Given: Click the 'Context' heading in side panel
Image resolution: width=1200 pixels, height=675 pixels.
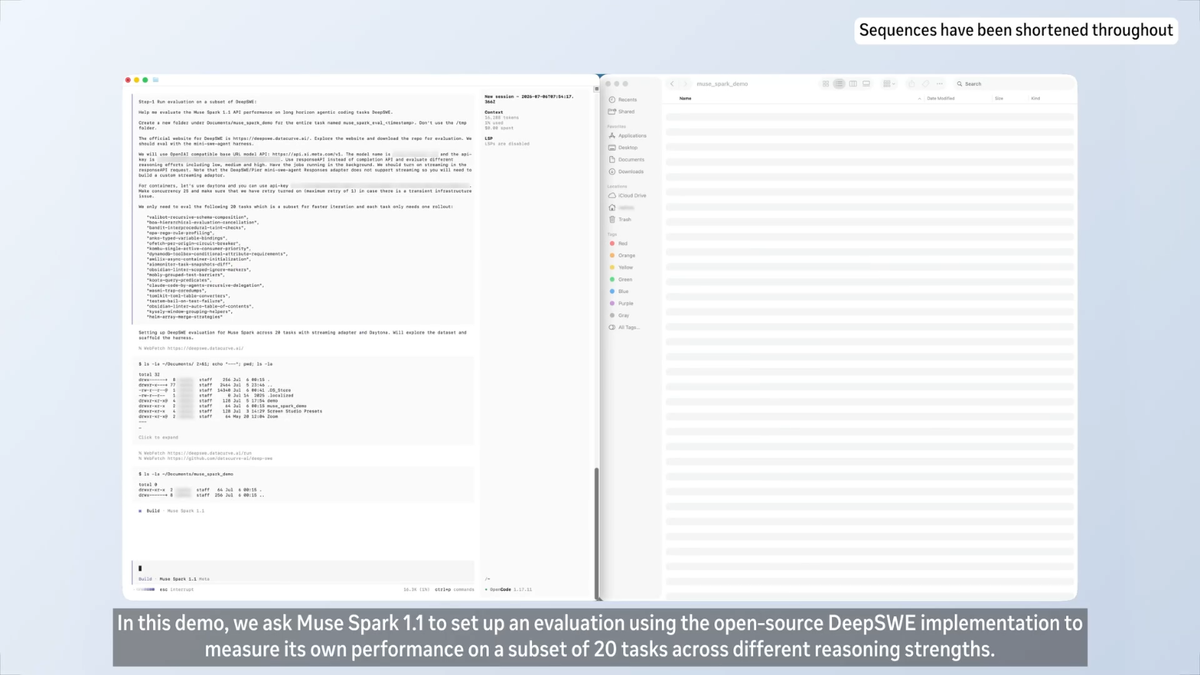Looking at the screenshot, I should pos(493,112).
